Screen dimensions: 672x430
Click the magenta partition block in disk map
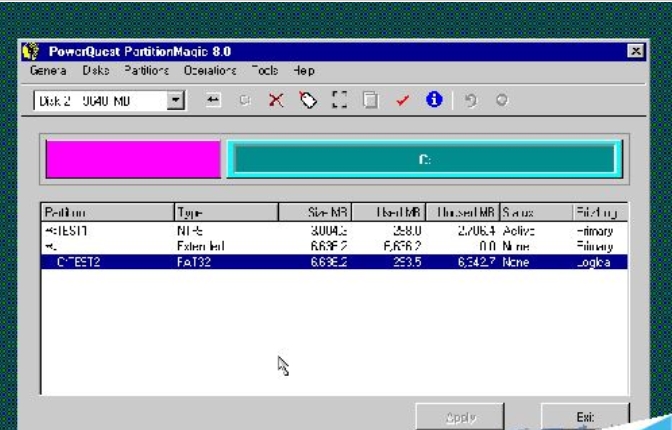pyautogui.click(x=132, y=160)
